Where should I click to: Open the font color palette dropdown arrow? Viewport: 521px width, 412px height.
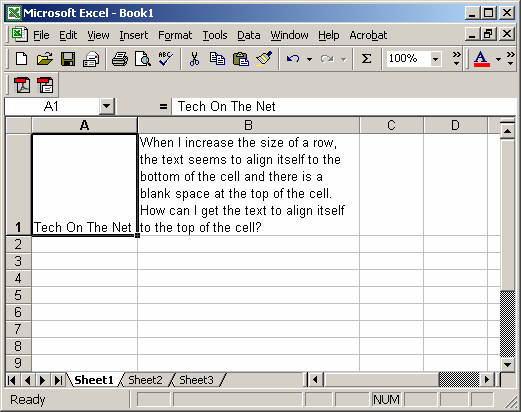coord(498,59)
